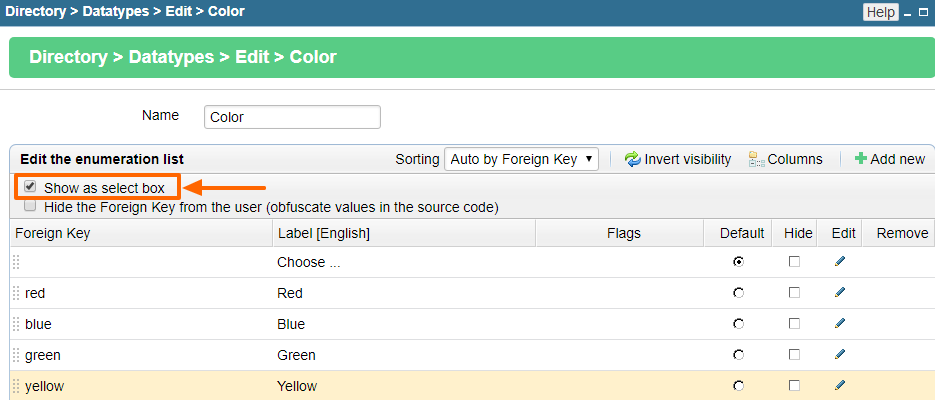This screenshot has height=400, width=935.
Task: Tick the Hide checkbox for Blue
Action: [794, 324]
